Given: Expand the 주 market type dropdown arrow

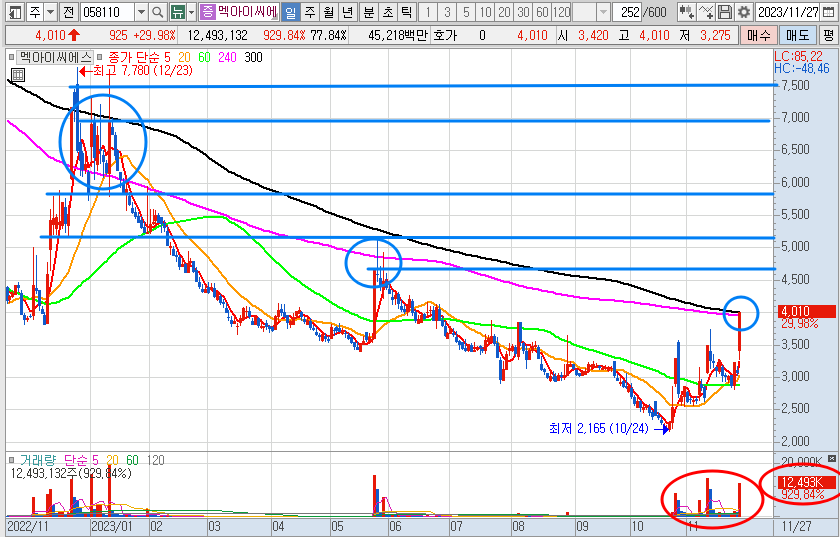Looking at the screenshot, I should (x=50, y=11).
